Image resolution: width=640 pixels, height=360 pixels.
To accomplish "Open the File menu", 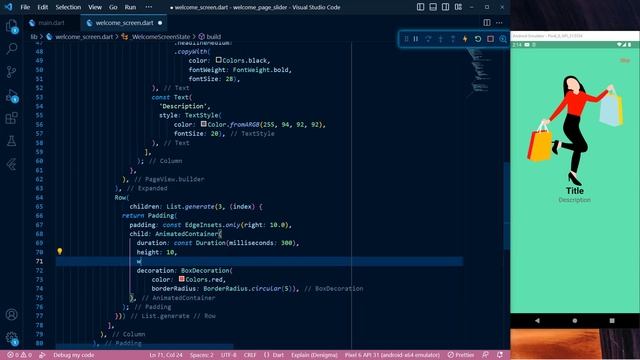I will [x=25, y=7].
